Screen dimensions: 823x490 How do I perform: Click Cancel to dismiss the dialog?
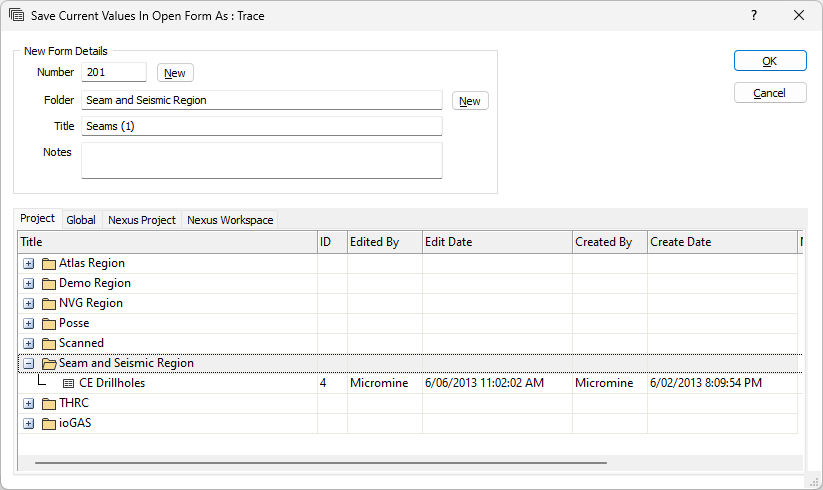click(x=769, y=93)
